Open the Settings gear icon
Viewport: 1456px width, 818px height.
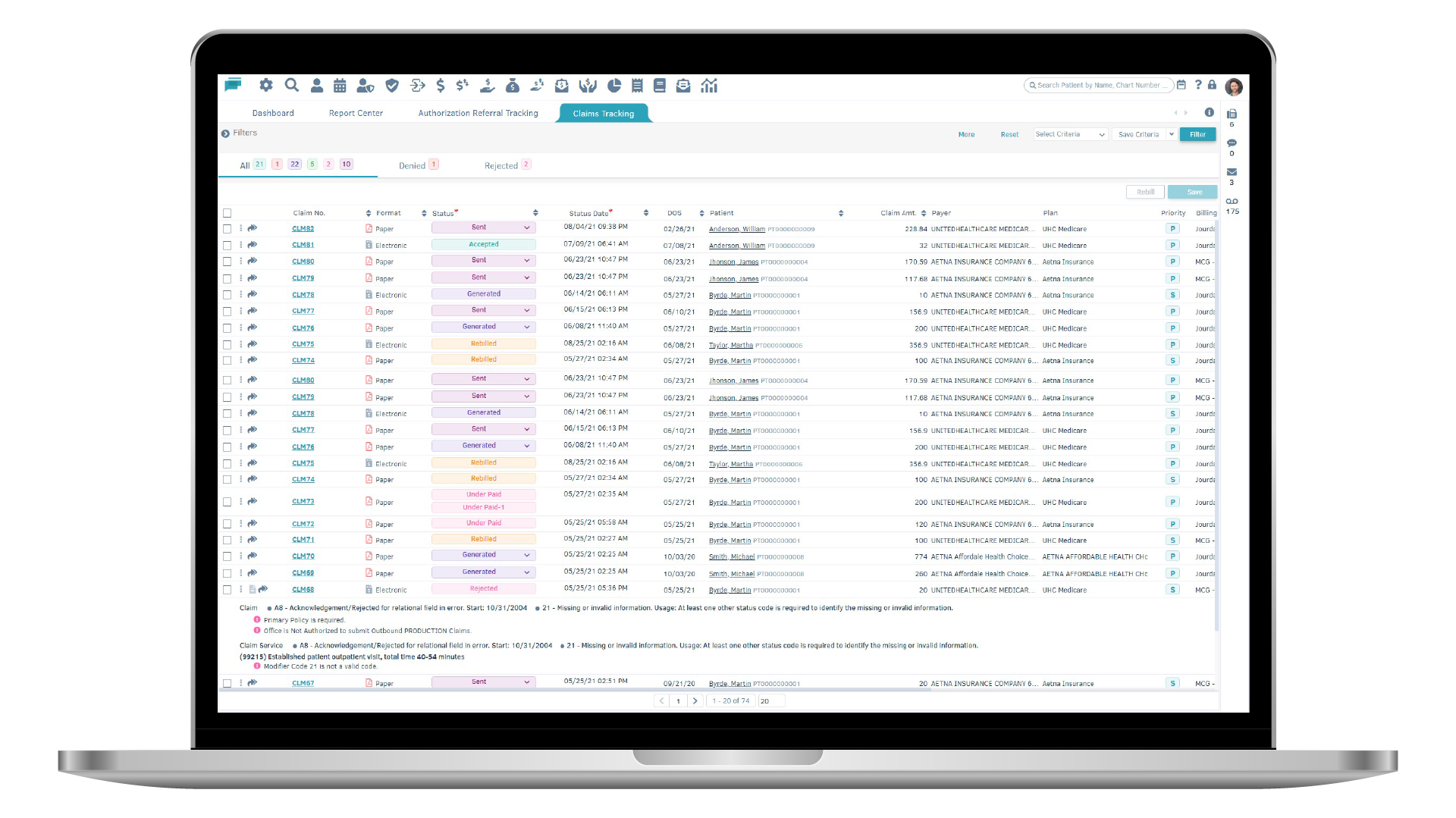pyautogui.click(x=265, y=85)
